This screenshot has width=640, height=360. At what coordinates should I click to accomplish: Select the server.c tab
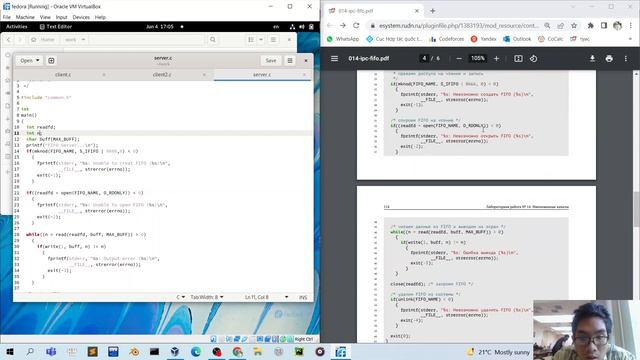tap(262, 75)
